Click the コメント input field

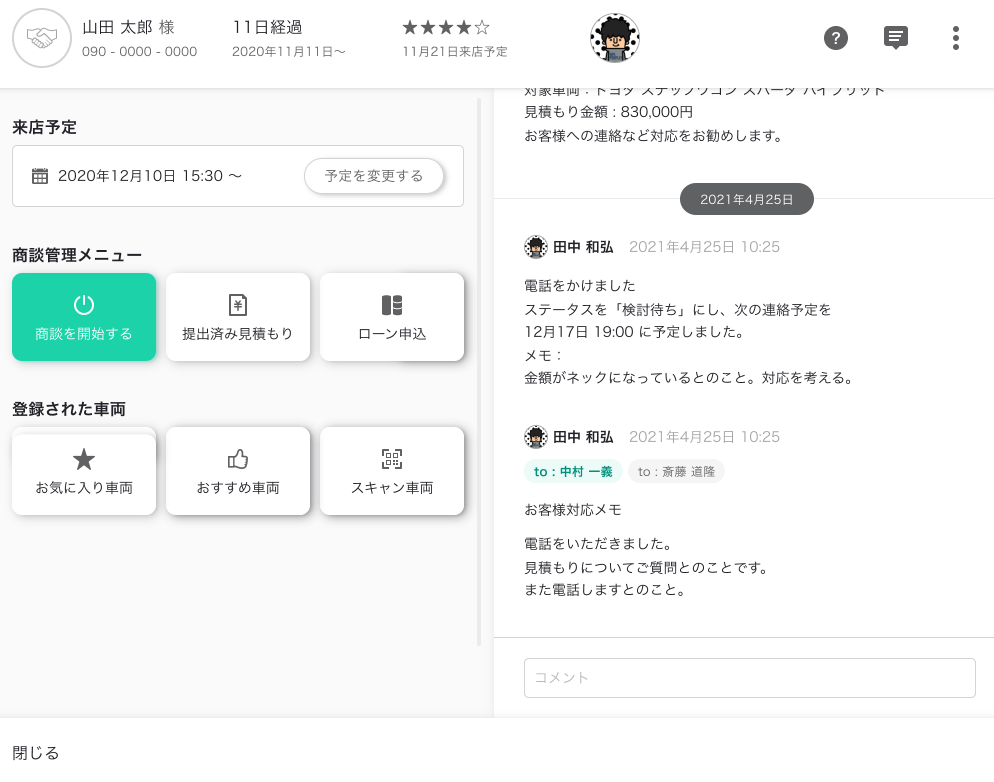(750, 677)
